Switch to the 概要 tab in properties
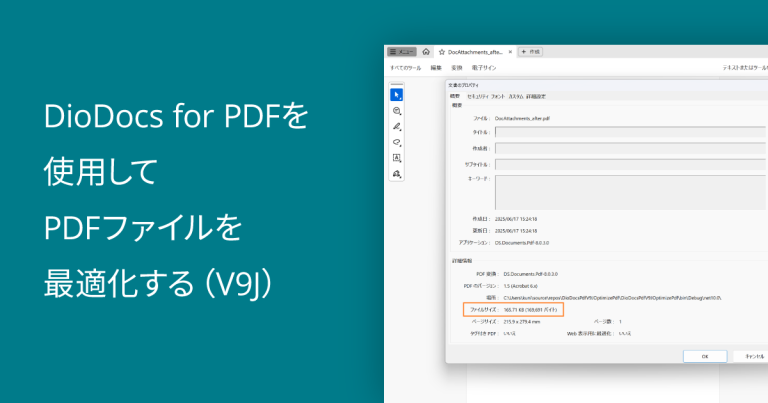Viewport: 768px width, 403px height. 455,96
